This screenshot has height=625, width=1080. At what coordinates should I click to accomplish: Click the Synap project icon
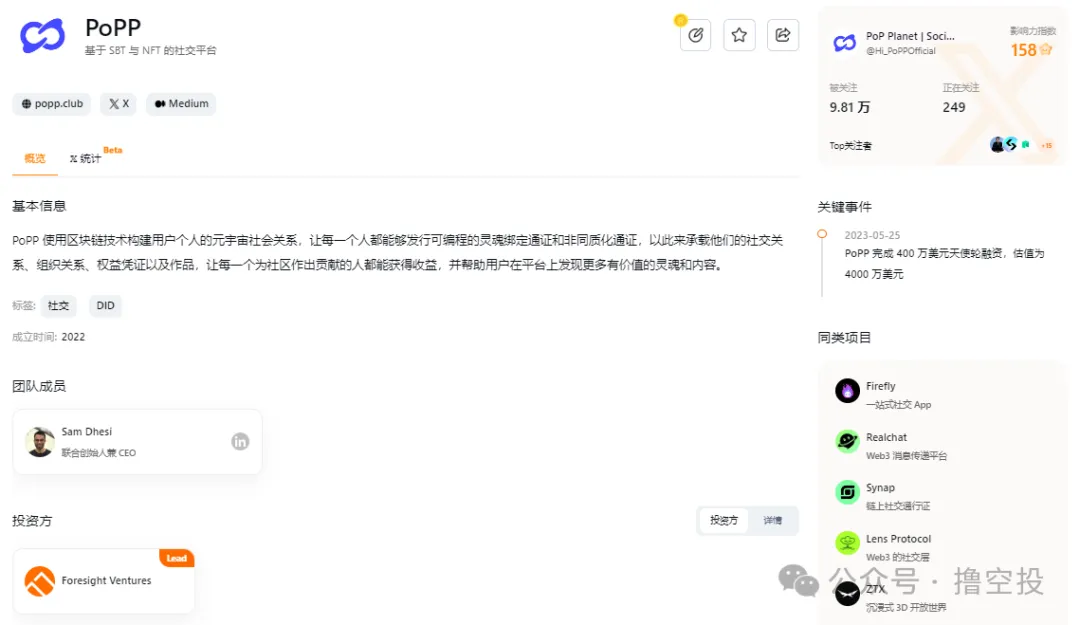847,492
